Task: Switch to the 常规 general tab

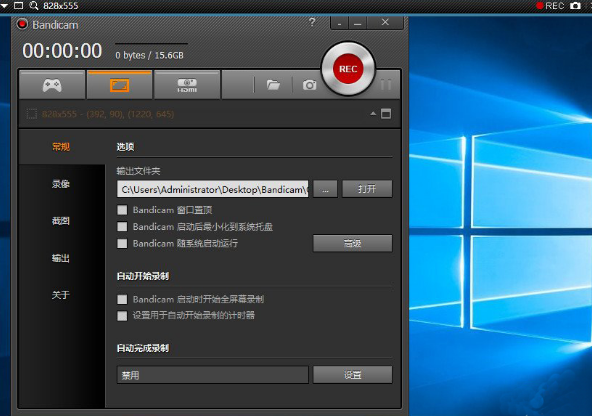Action: coord(61,147)
